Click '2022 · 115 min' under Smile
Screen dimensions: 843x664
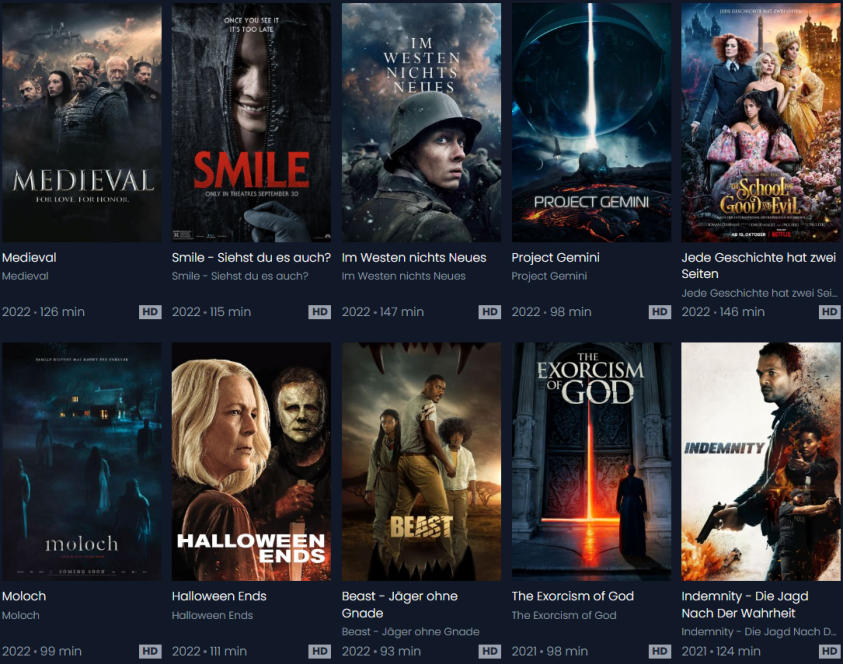tap(211, 312)
